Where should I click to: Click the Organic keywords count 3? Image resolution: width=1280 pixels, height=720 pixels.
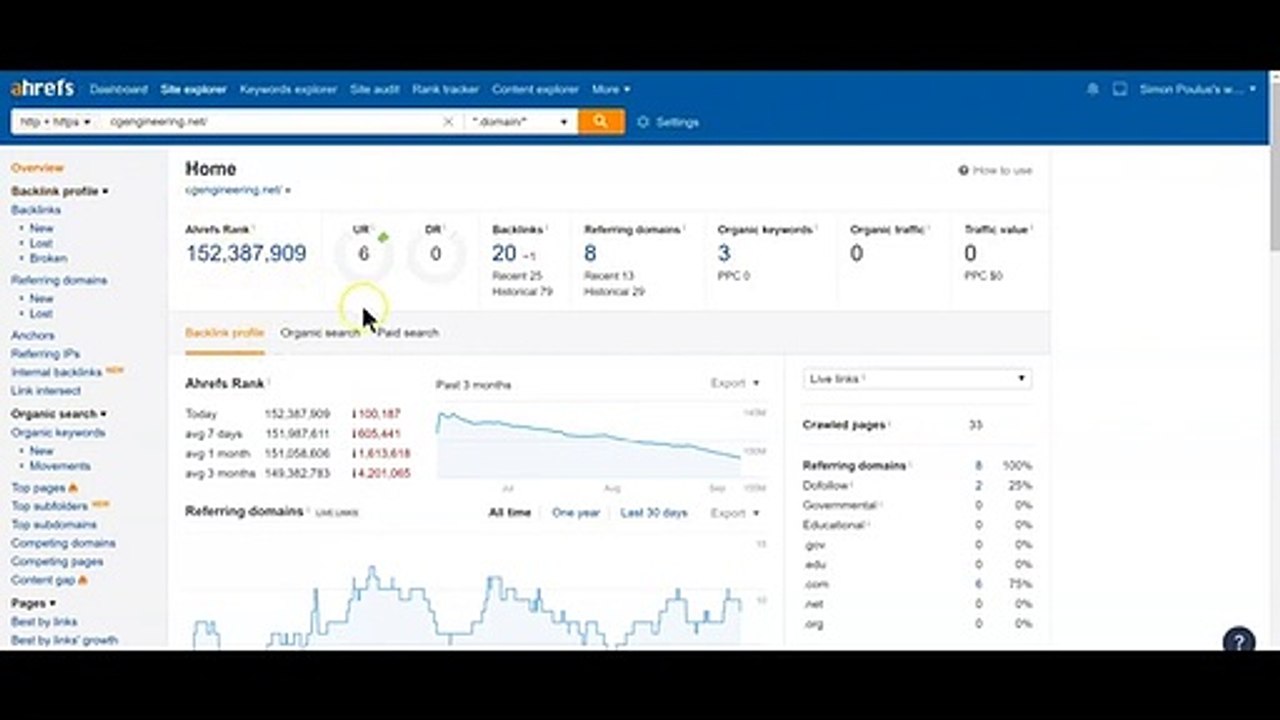click(724, 254)
